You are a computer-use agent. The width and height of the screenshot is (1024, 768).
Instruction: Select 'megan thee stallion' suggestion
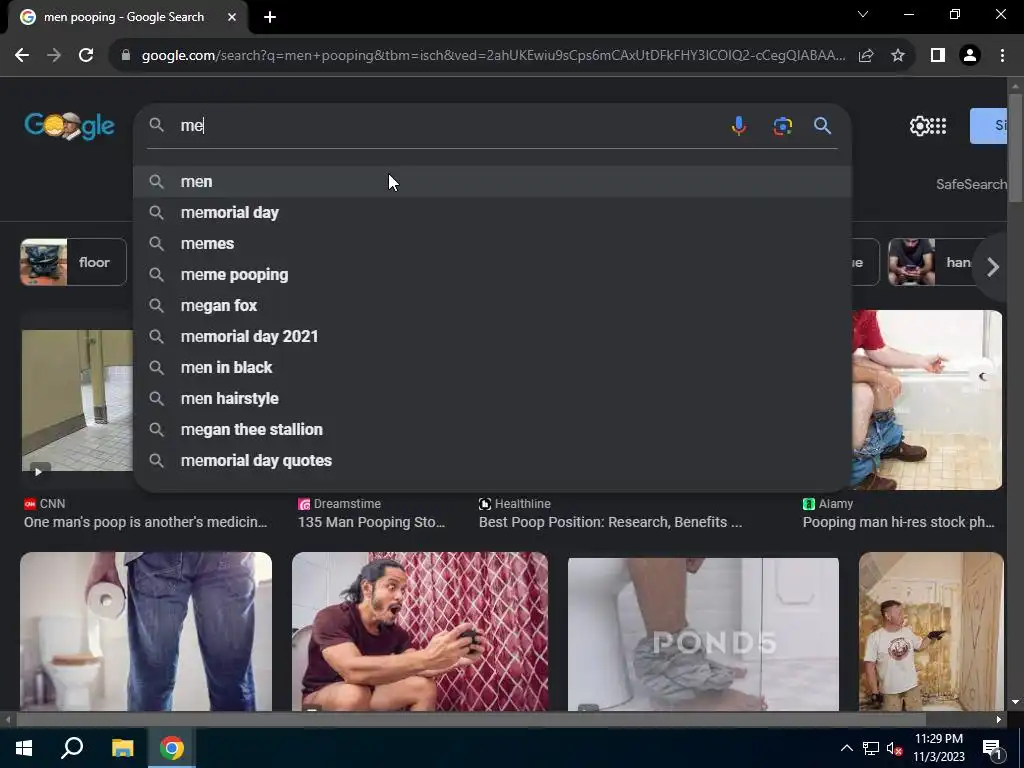click(492, 430)
